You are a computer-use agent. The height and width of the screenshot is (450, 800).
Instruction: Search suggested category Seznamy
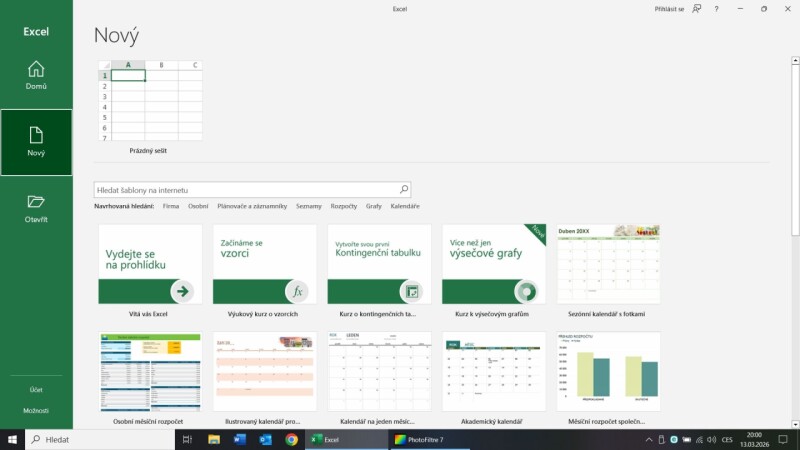[x=309, y=206]
